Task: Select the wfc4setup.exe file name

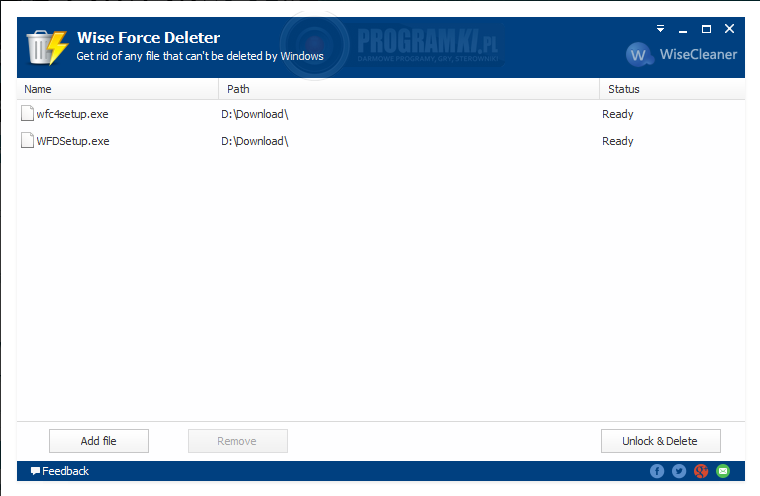Action: (x=72, y=114)
